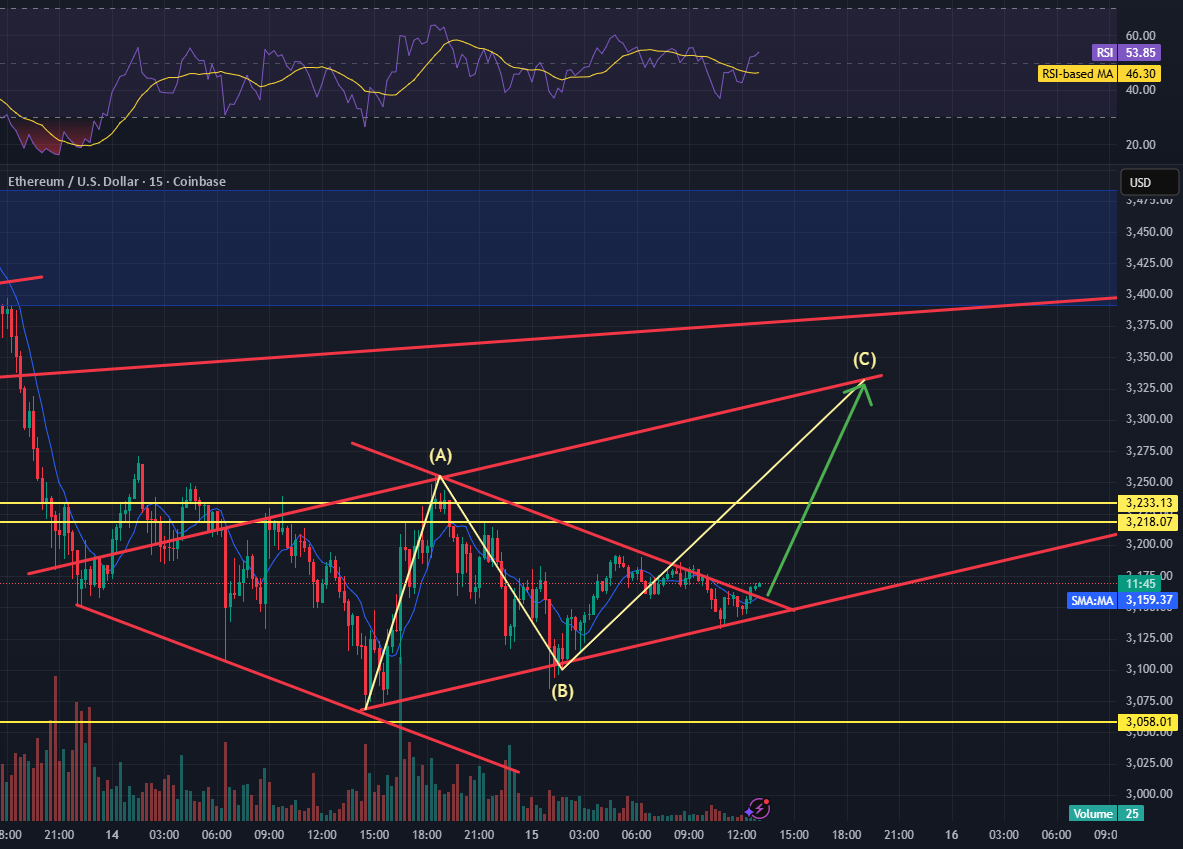Click the Ethereum / U.S. Dollar chart title
The image size is (1183, 849).
pos(117,181)
